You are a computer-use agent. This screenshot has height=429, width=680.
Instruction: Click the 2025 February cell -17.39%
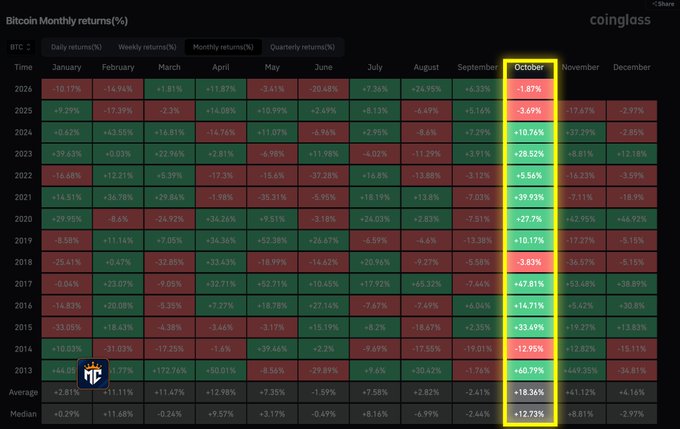point(118,111)
